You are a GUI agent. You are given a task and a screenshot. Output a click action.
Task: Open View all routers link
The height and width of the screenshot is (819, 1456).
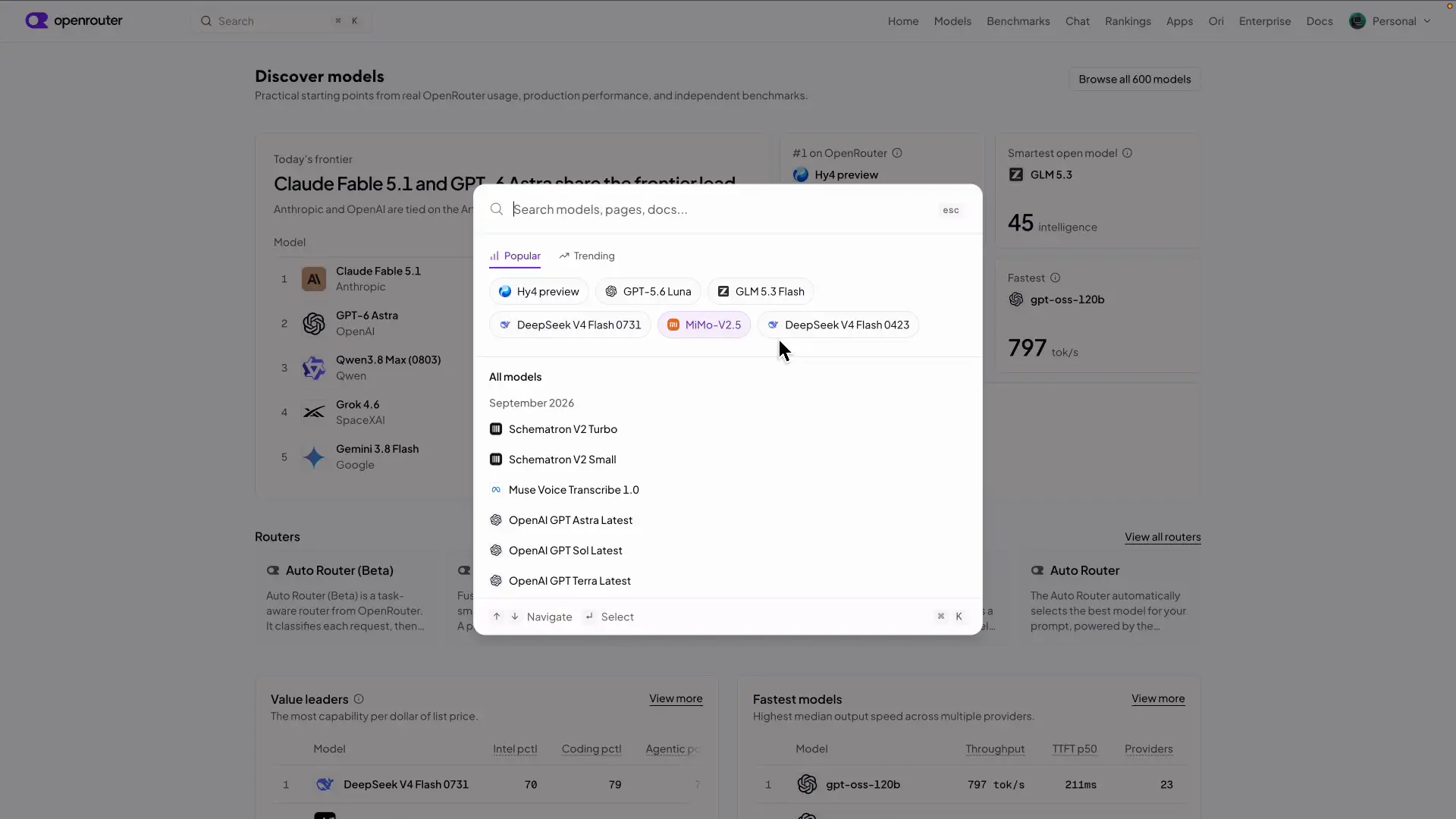(1163, 537)
